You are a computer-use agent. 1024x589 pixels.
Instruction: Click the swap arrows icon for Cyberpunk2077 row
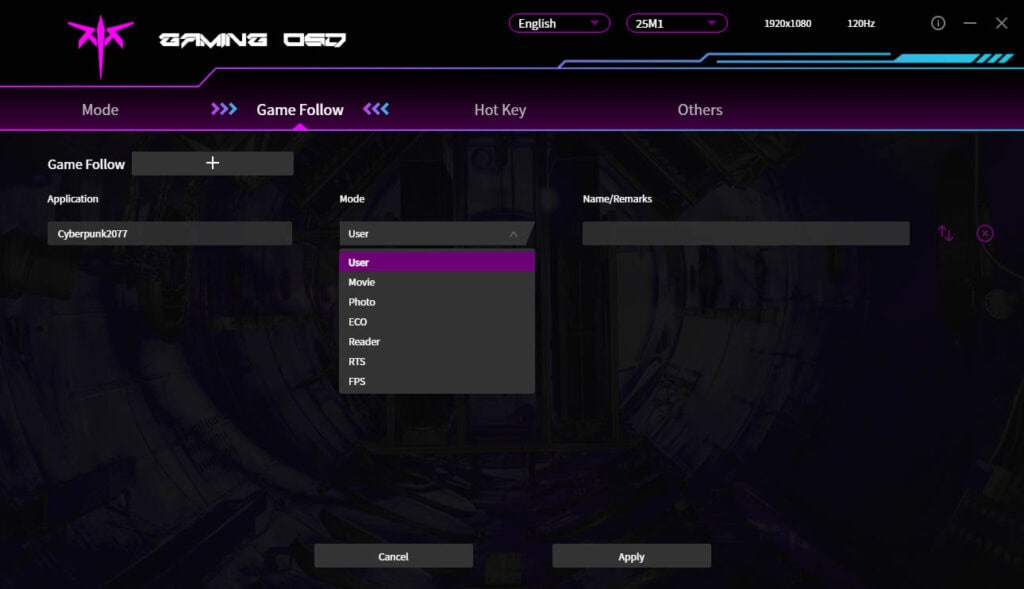coord(945,233)
